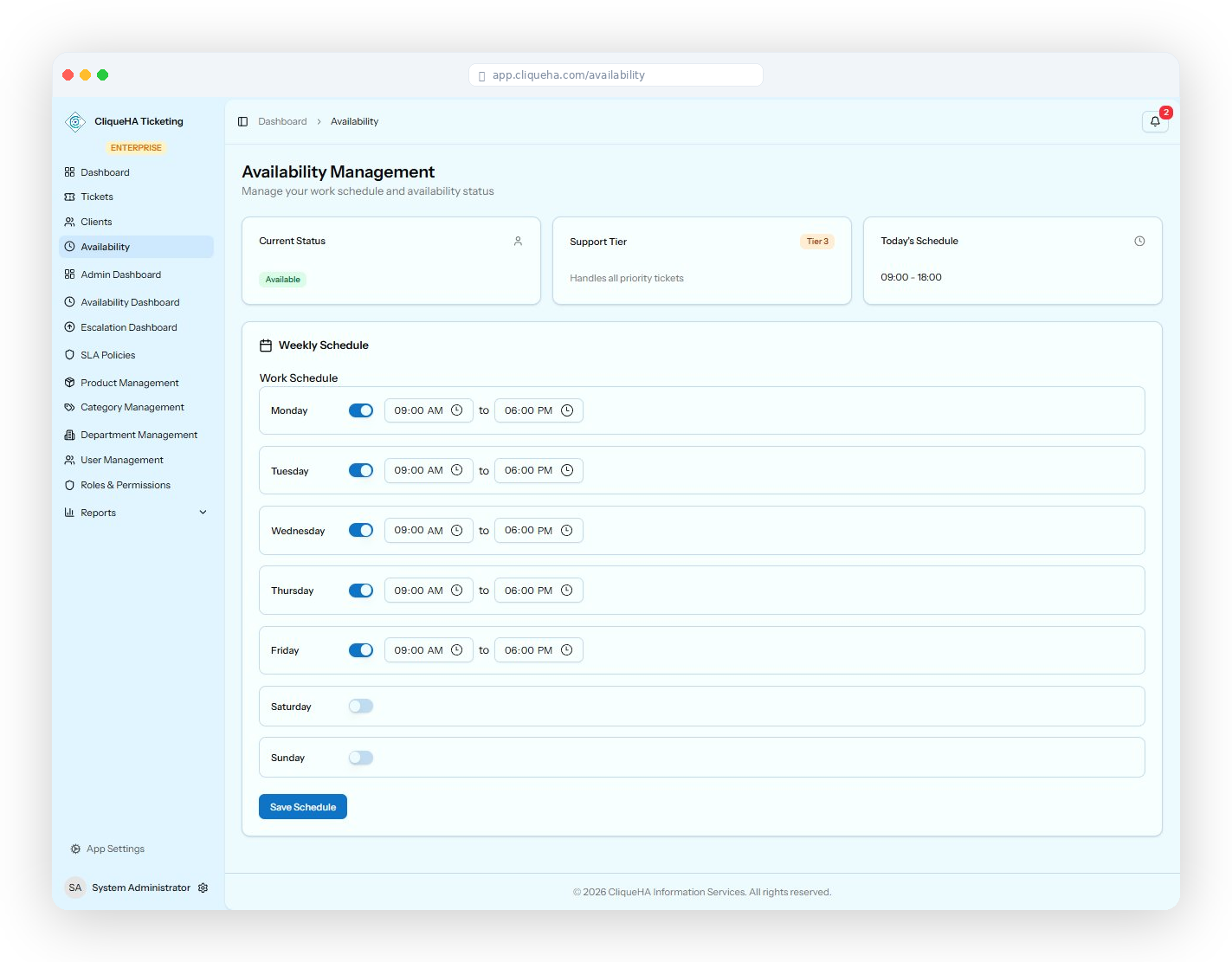Click the Dashboard breadcrumb link
The image size is (1232, 962).
[282, 122]
